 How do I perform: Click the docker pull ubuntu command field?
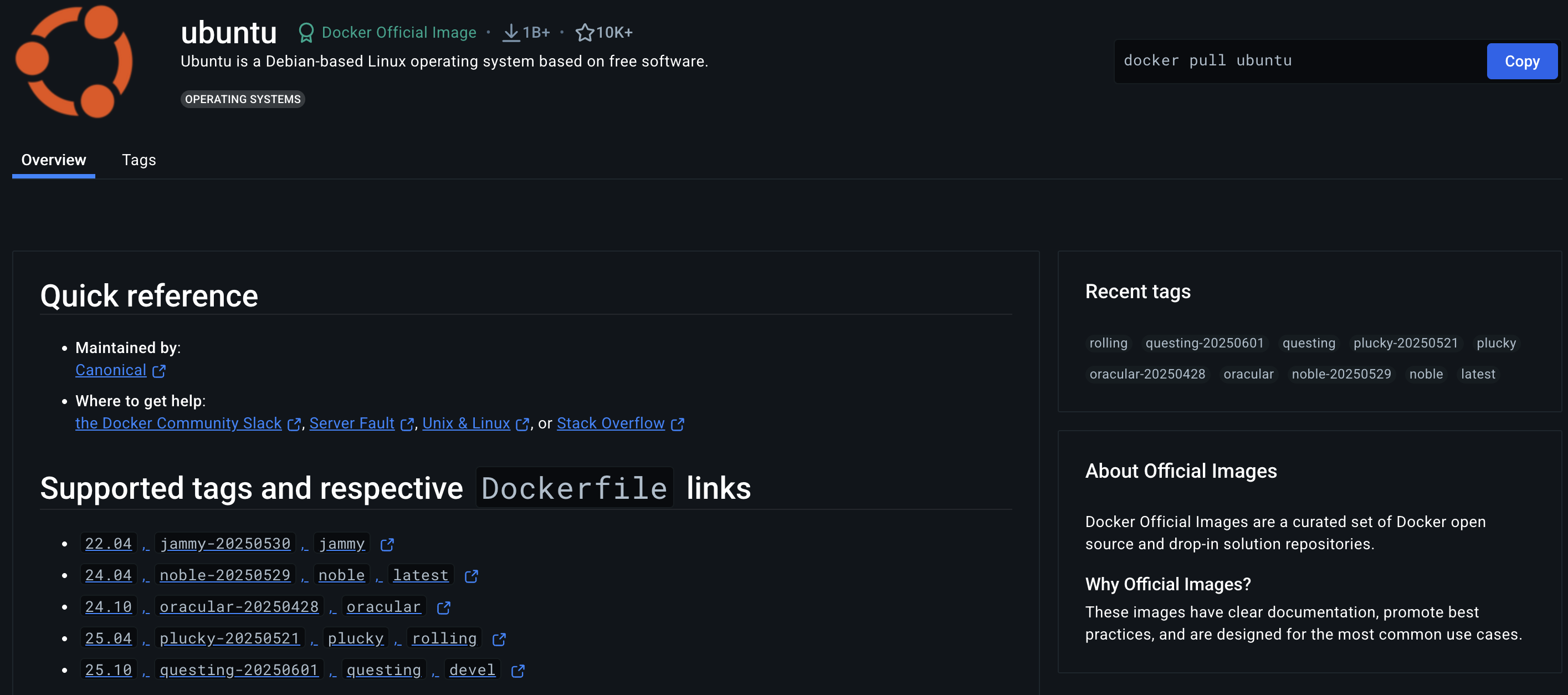(x=1297, y=61)
